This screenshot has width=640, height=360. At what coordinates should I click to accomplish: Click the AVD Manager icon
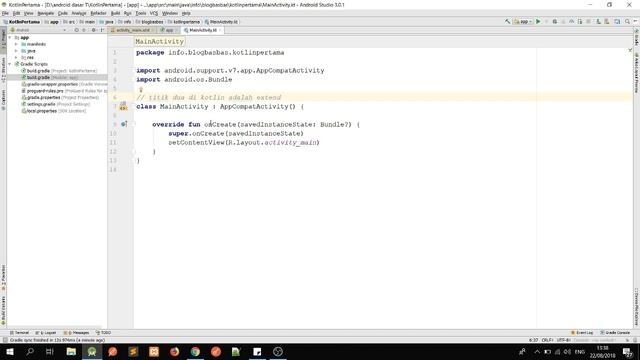point(598,22)
